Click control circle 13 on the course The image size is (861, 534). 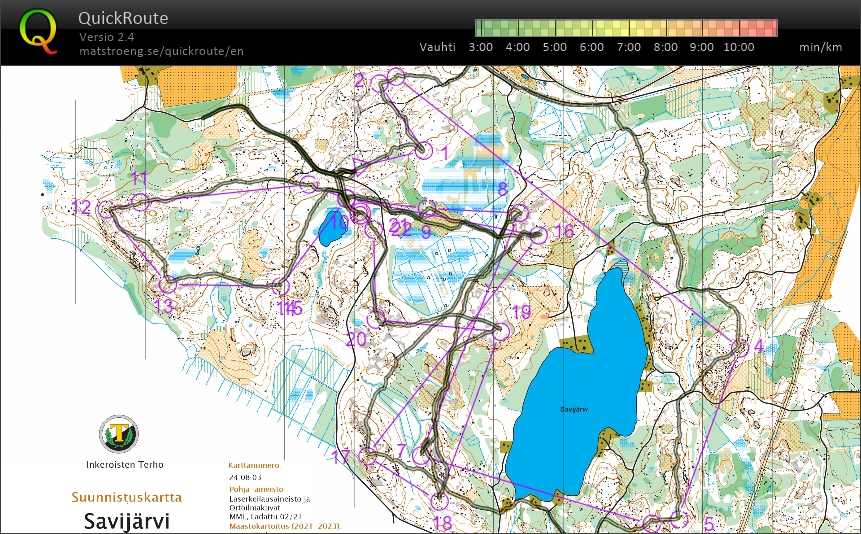167,285
